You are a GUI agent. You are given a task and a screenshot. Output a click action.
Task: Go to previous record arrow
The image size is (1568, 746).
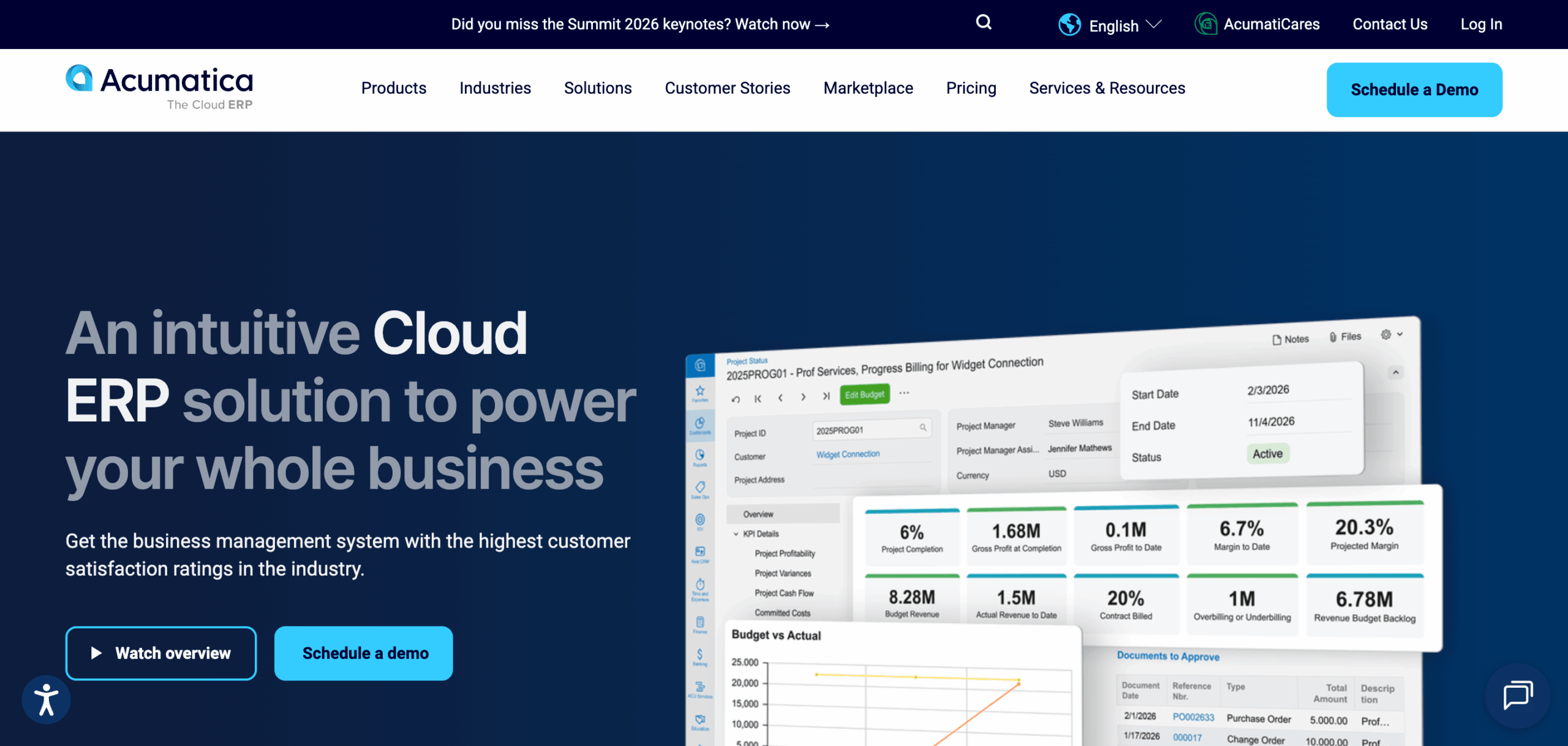[x=780, y=398]
